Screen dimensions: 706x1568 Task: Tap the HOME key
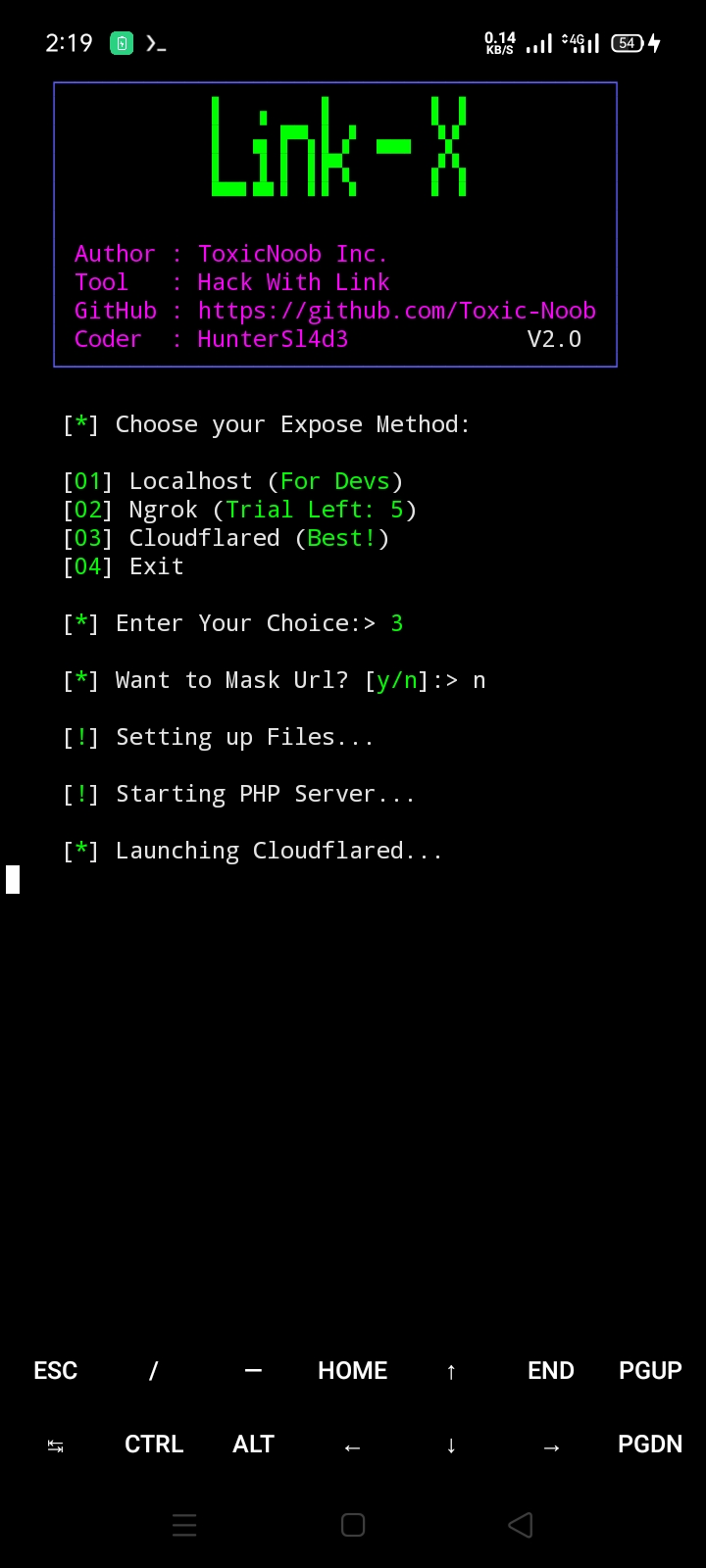(353, 1370)
